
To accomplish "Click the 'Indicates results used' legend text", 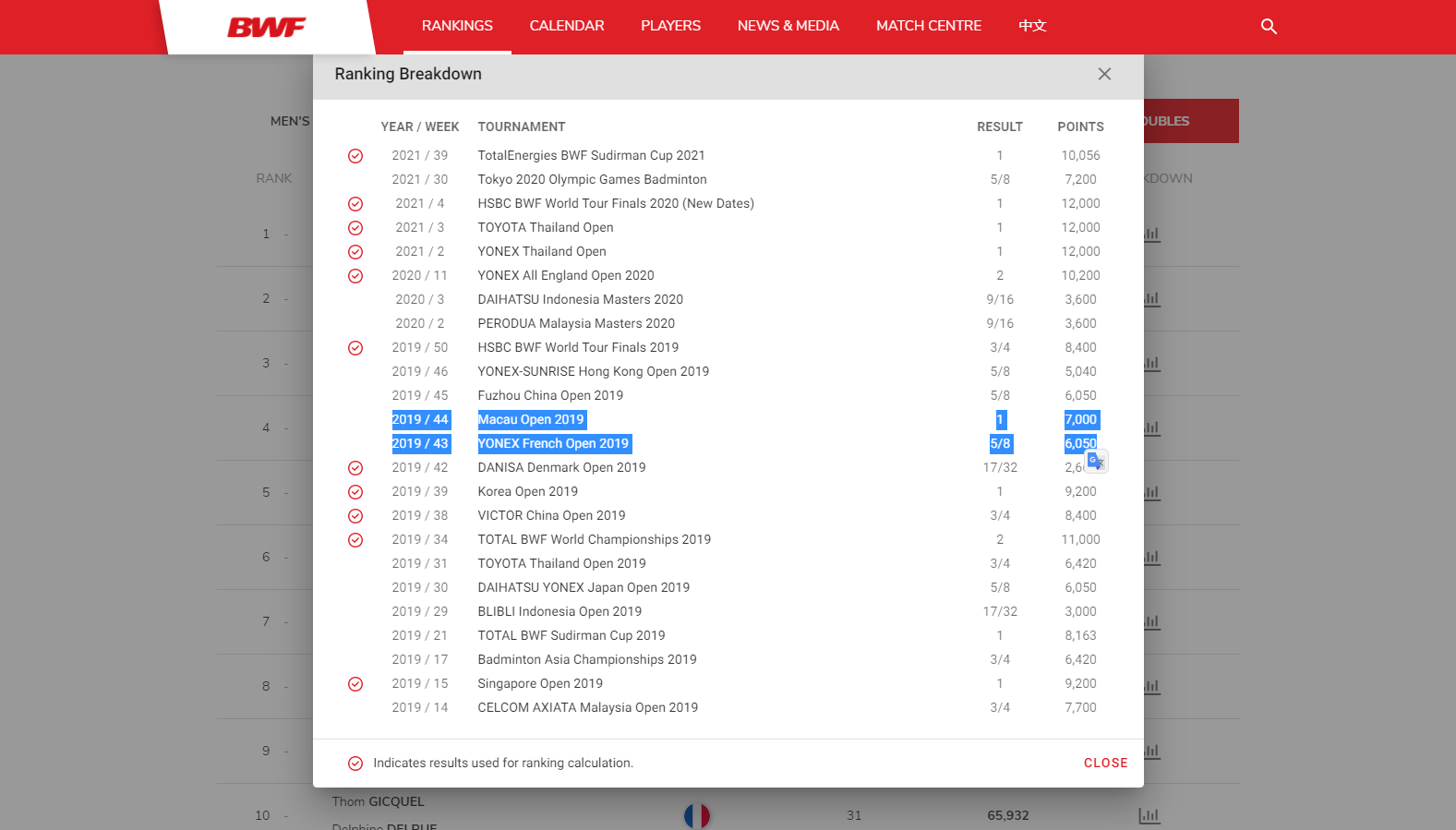I will 503,763.
